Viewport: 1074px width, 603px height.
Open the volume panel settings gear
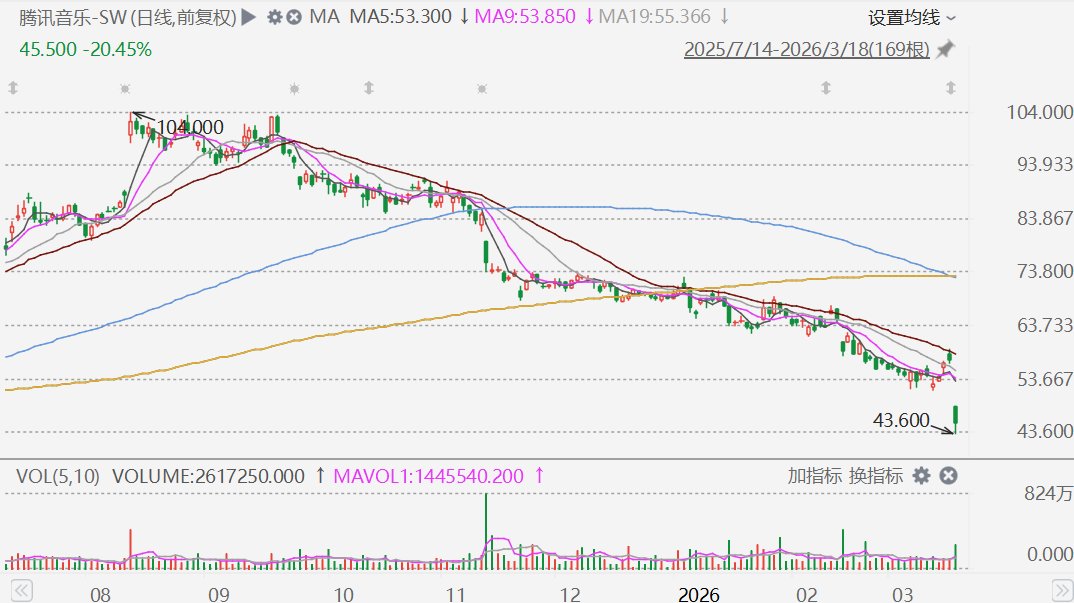click(921, 475)
